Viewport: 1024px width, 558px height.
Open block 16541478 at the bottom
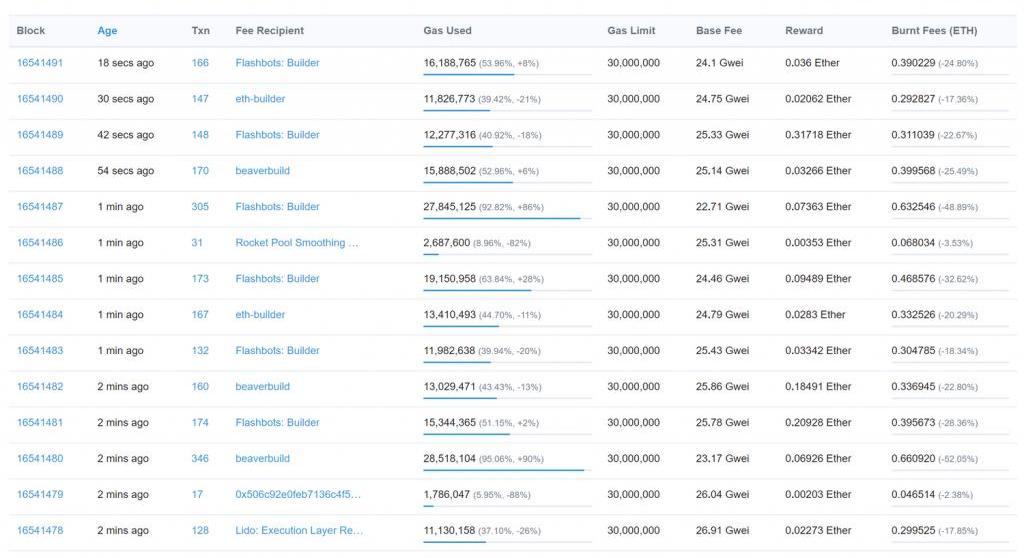tap(40, 531)
